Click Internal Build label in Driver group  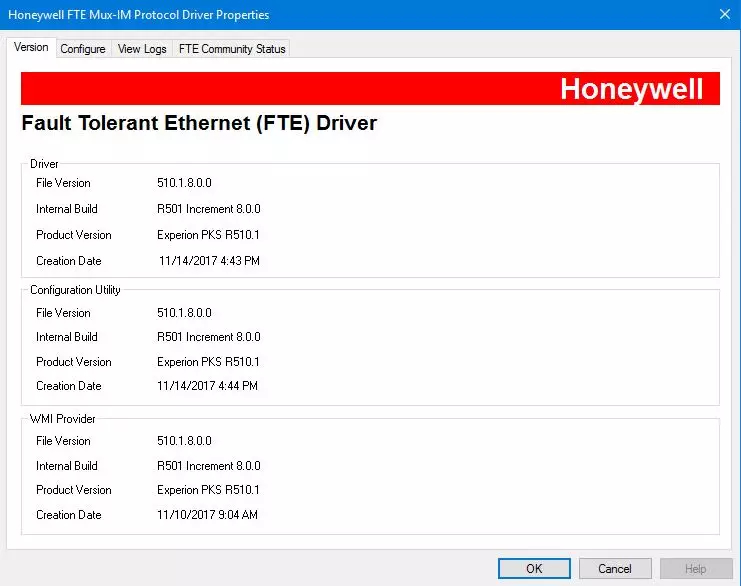(67, 209)
